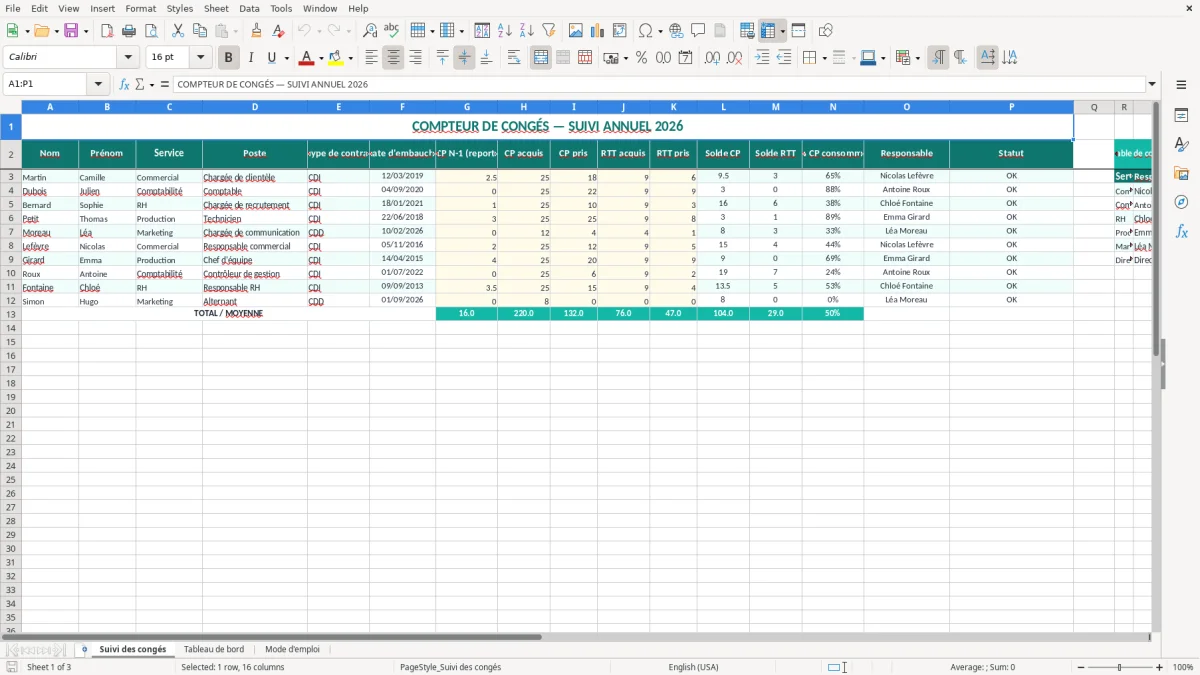Switch to Tableau de bord sheet tab

[x=214, y=649]
